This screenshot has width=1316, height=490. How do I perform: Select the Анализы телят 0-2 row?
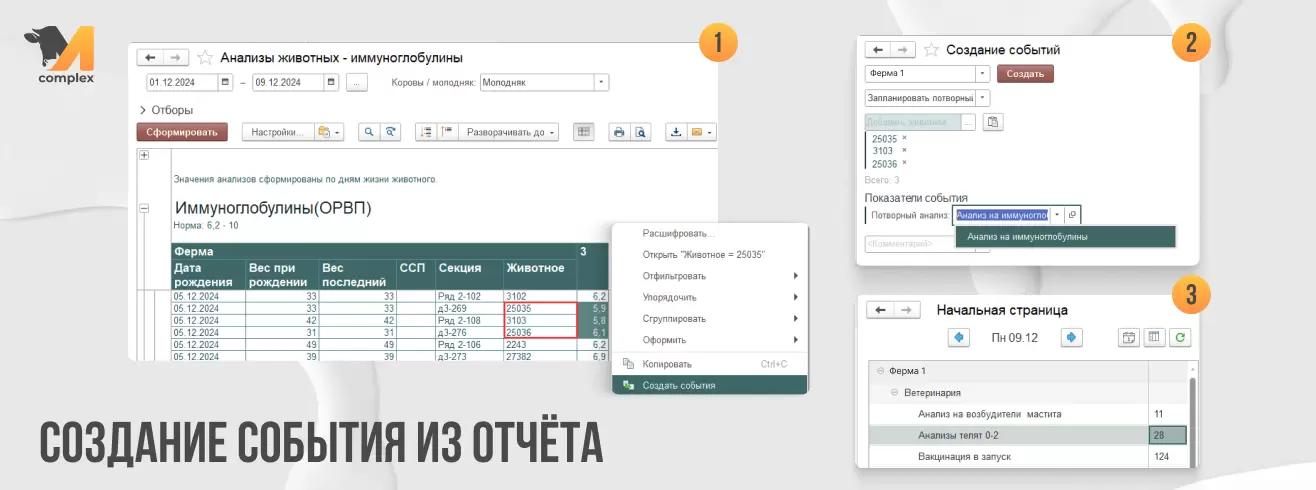point(1027,435)
